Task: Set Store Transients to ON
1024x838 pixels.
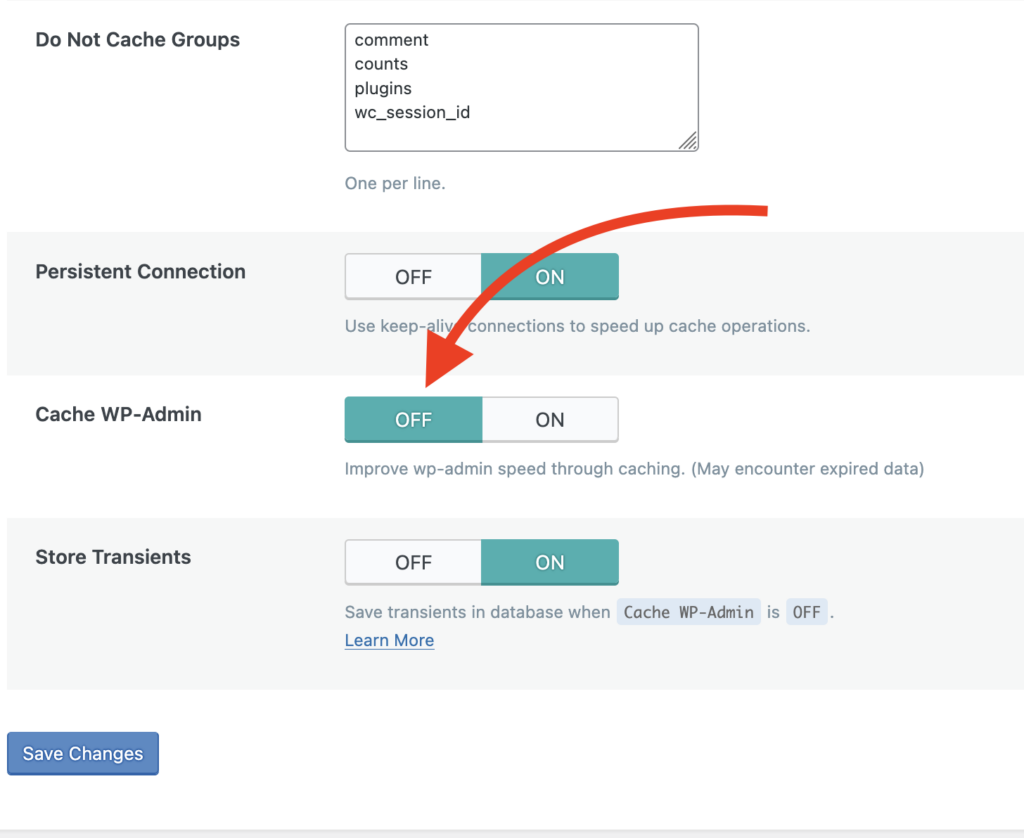Action: point(550,563)
